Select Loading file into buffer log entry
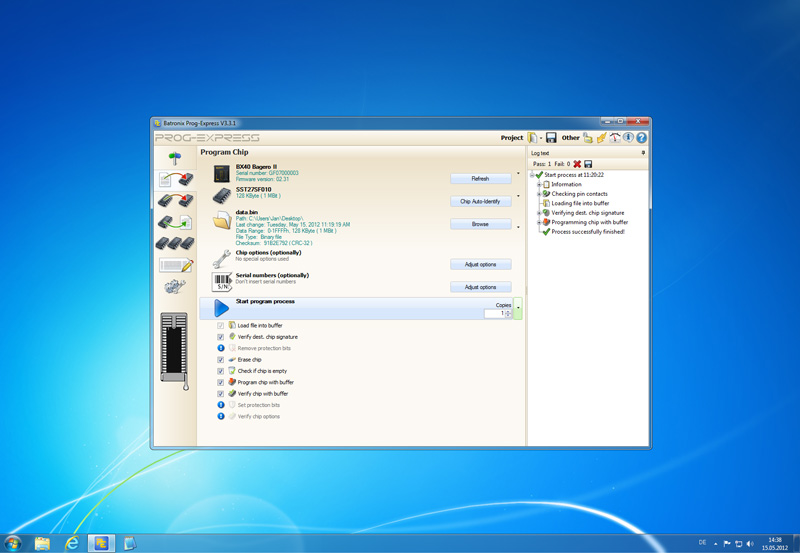 [x=580, y=203]
